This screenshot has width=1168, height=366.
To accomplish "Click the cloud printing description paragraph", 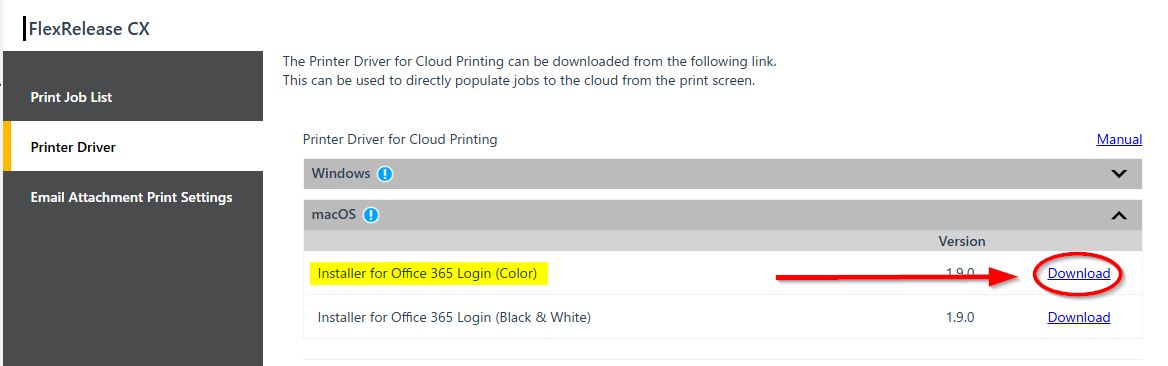I will (530, 71).
